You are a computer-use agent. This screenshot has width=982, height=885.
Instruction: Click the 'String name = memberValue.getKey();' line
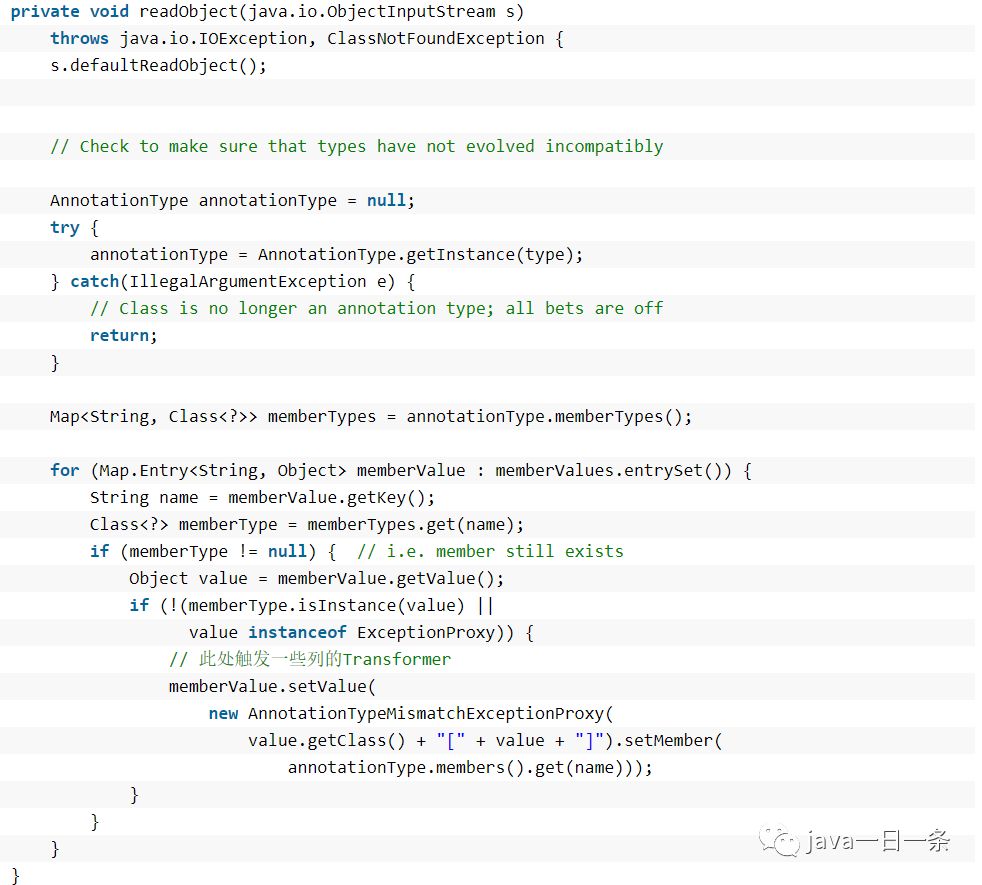262,497
